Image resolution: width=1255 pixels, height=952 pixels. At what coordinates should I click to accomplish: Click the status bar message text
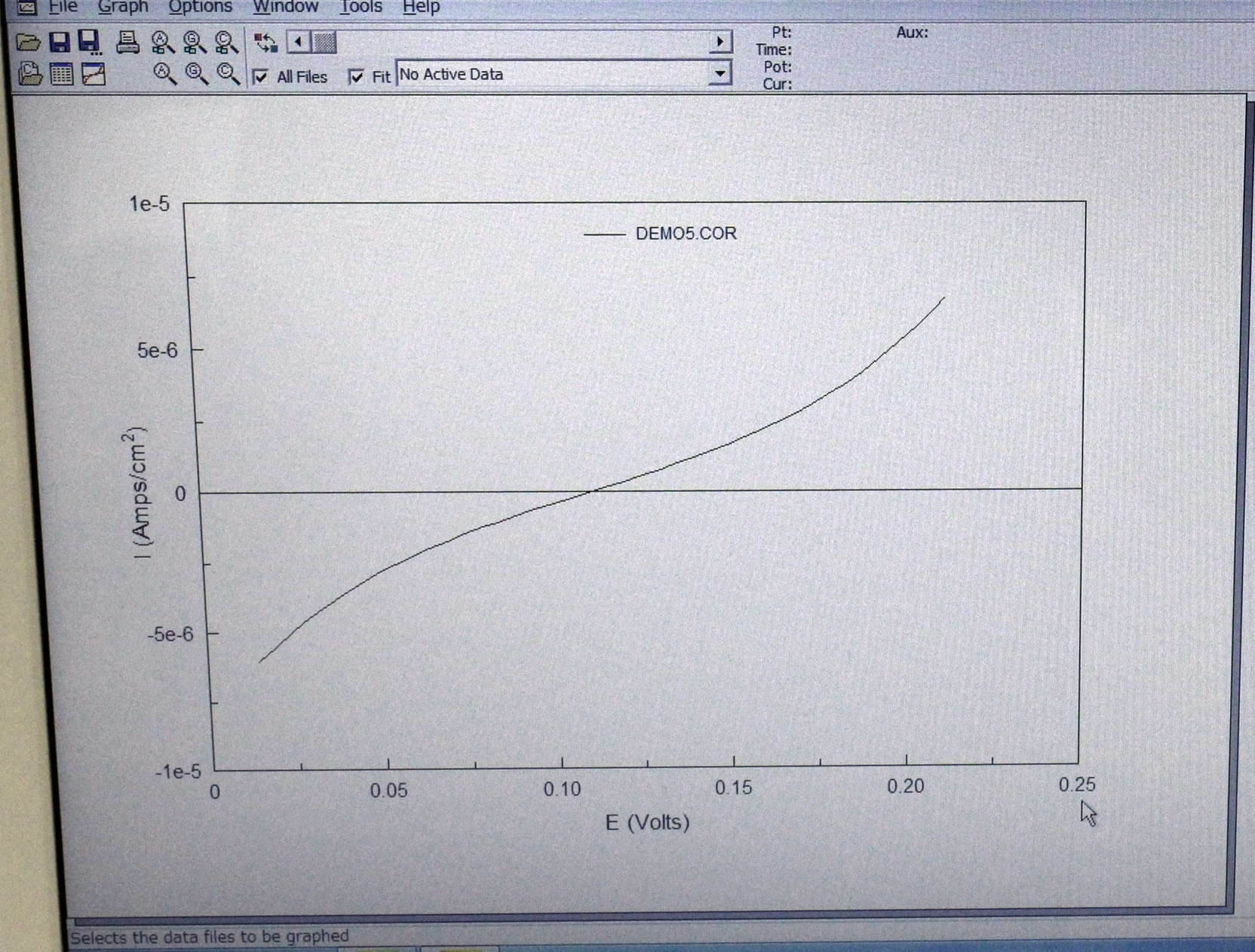(x=210, y=937)
